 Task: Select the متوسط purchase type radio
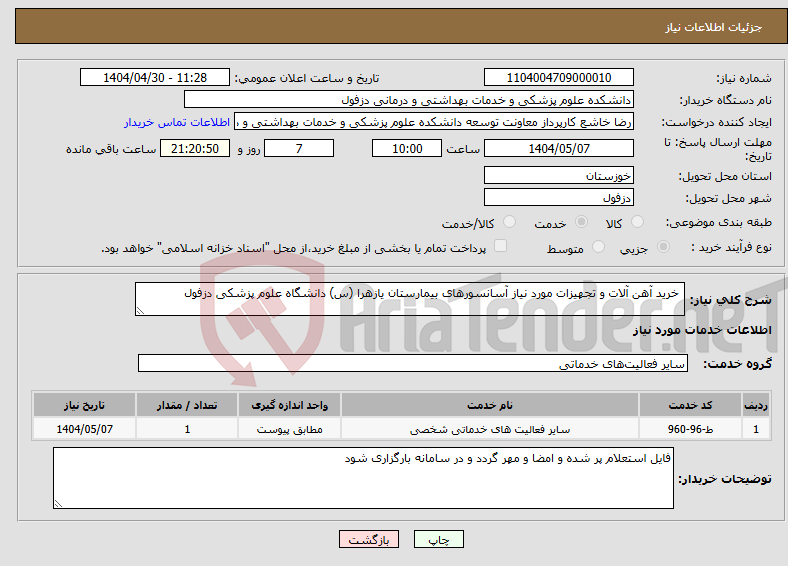tap(598, 247)
